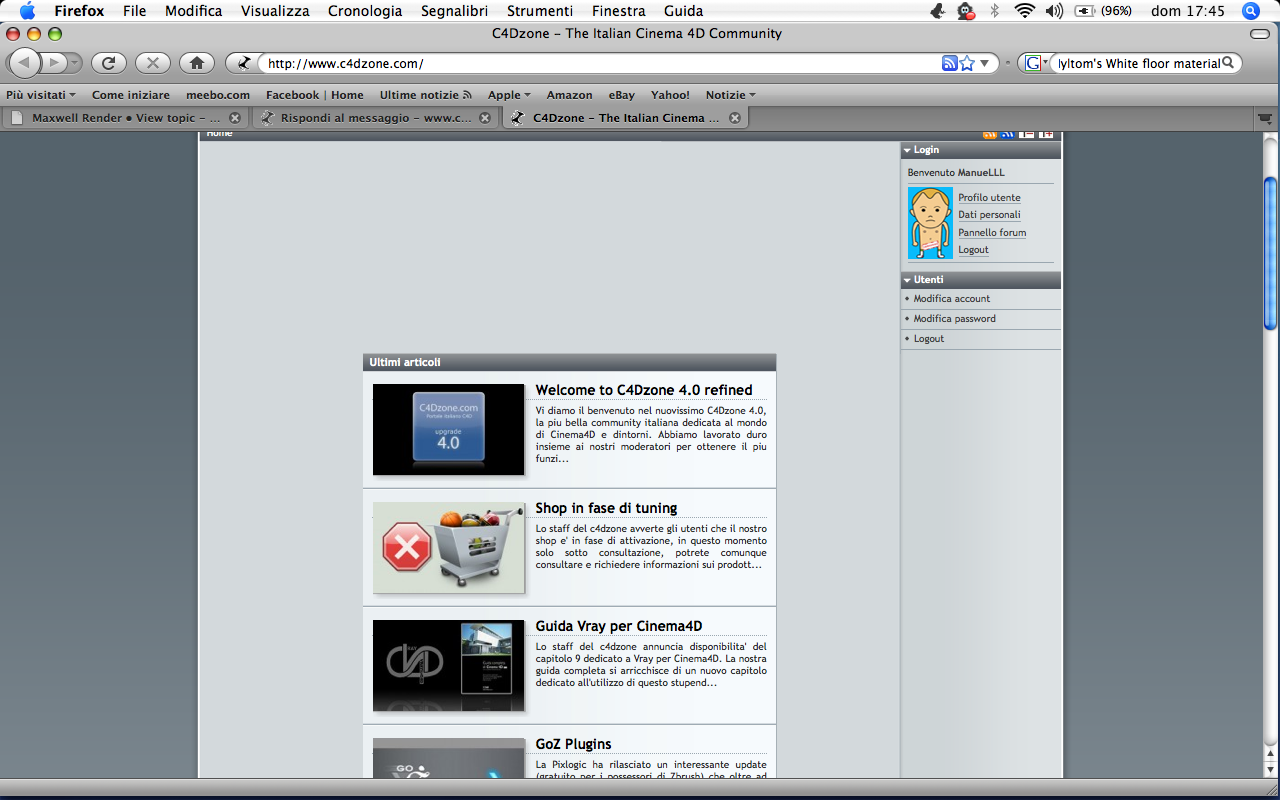The image size is (1280, 800).
Task: Open Spotlight search in the menu bar
Action: (x=1250, y=11)
